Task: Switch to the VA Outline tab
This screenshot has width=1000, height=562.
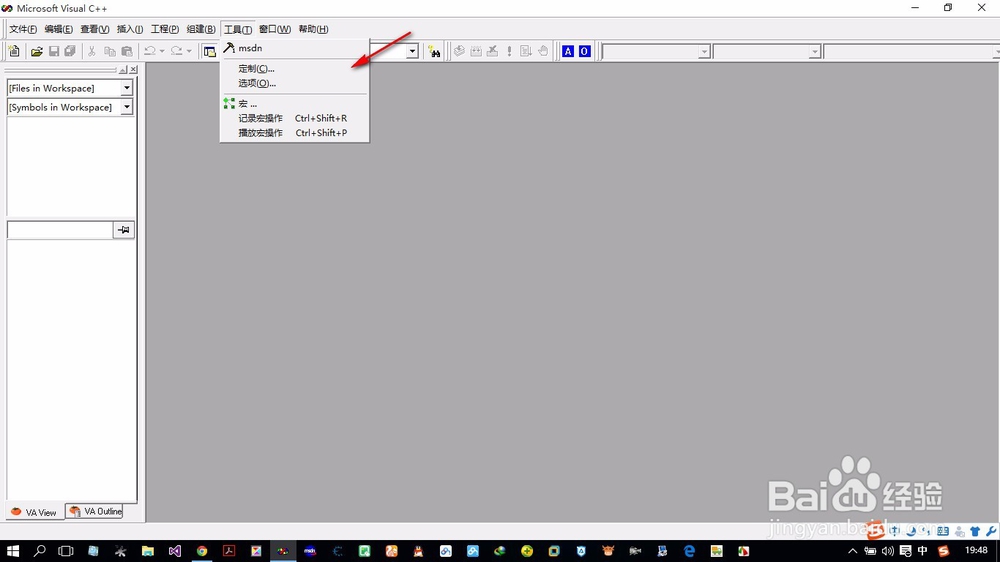Action: pos(94,512)
